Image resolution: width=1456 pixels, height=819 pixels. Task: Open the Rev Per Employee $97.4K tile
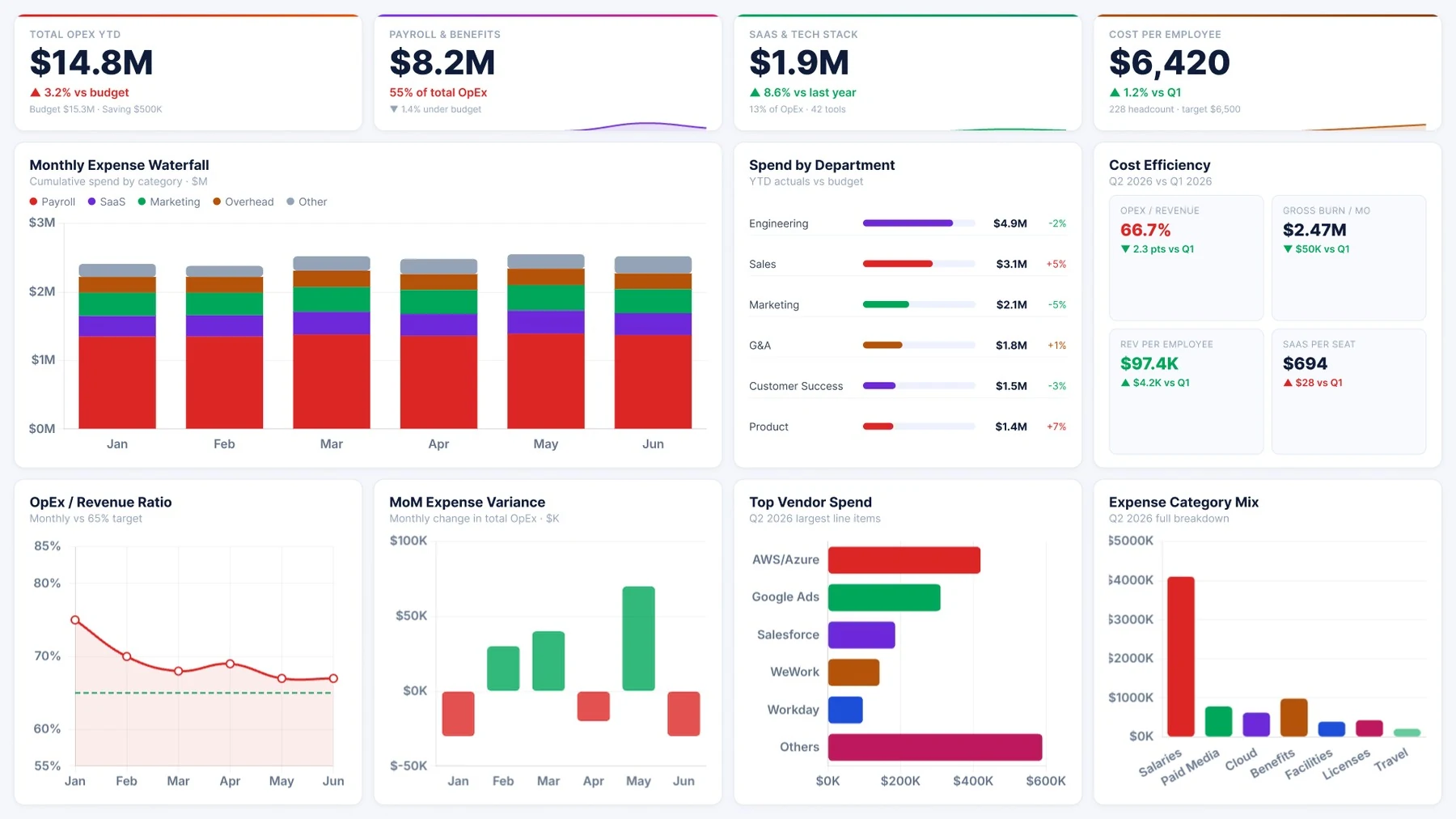pos(1186,392)
